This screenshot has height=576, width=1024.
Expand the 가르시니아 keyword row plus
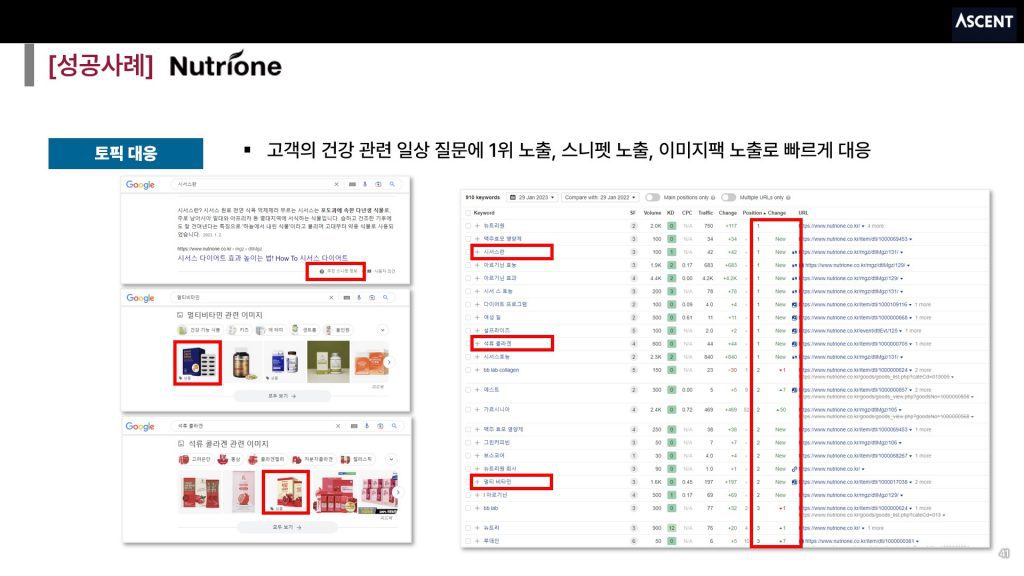(477, 409)
